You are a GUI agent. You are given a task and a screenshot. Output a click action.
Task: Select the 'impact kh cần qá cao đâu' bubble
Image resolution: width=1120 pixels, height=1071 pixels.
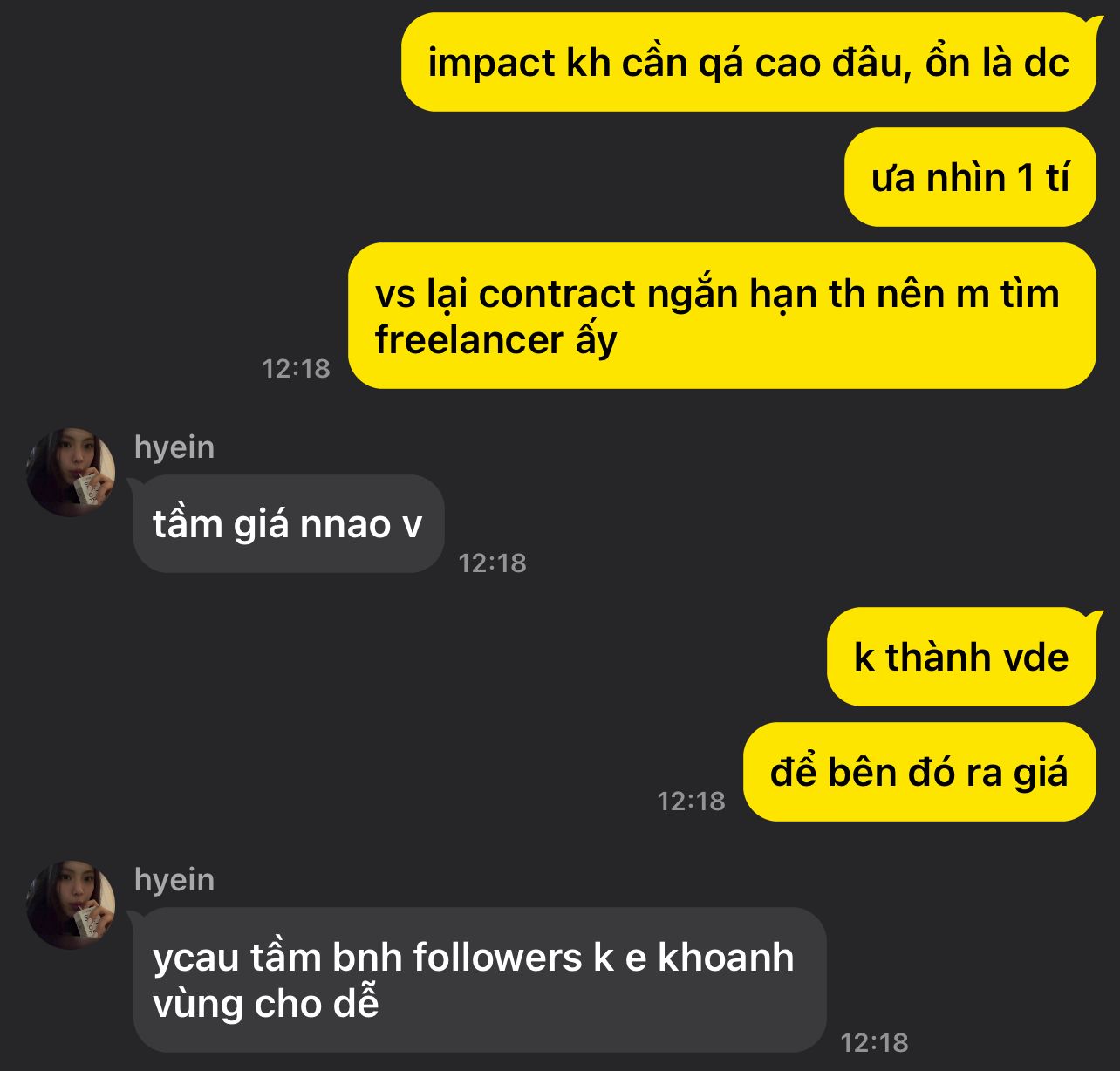748,62
